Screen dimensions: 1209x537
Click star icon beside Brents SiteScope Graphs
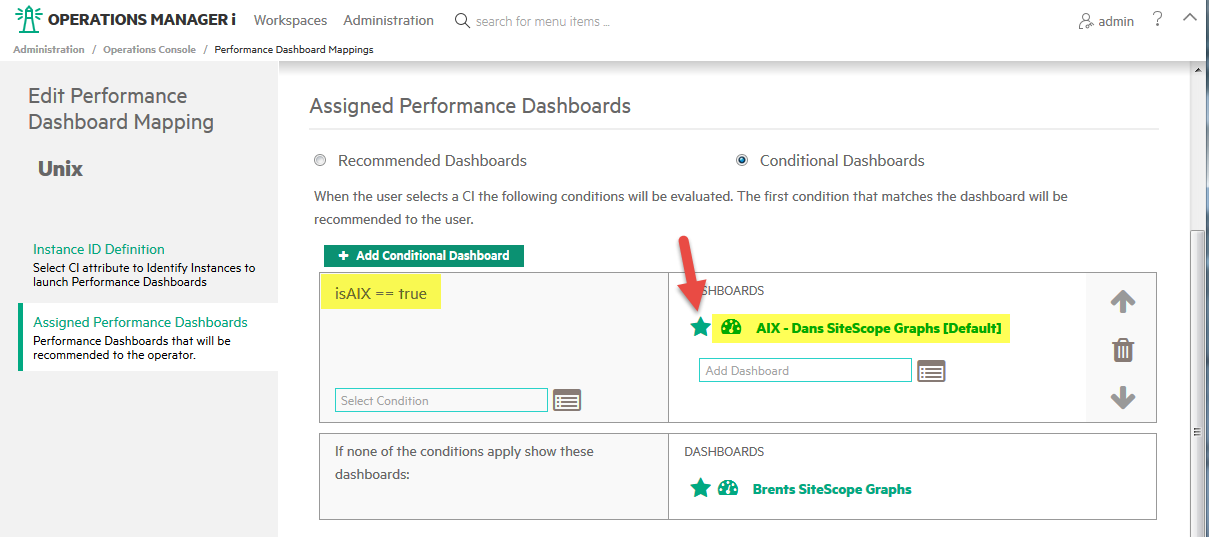tap(700, 488)
